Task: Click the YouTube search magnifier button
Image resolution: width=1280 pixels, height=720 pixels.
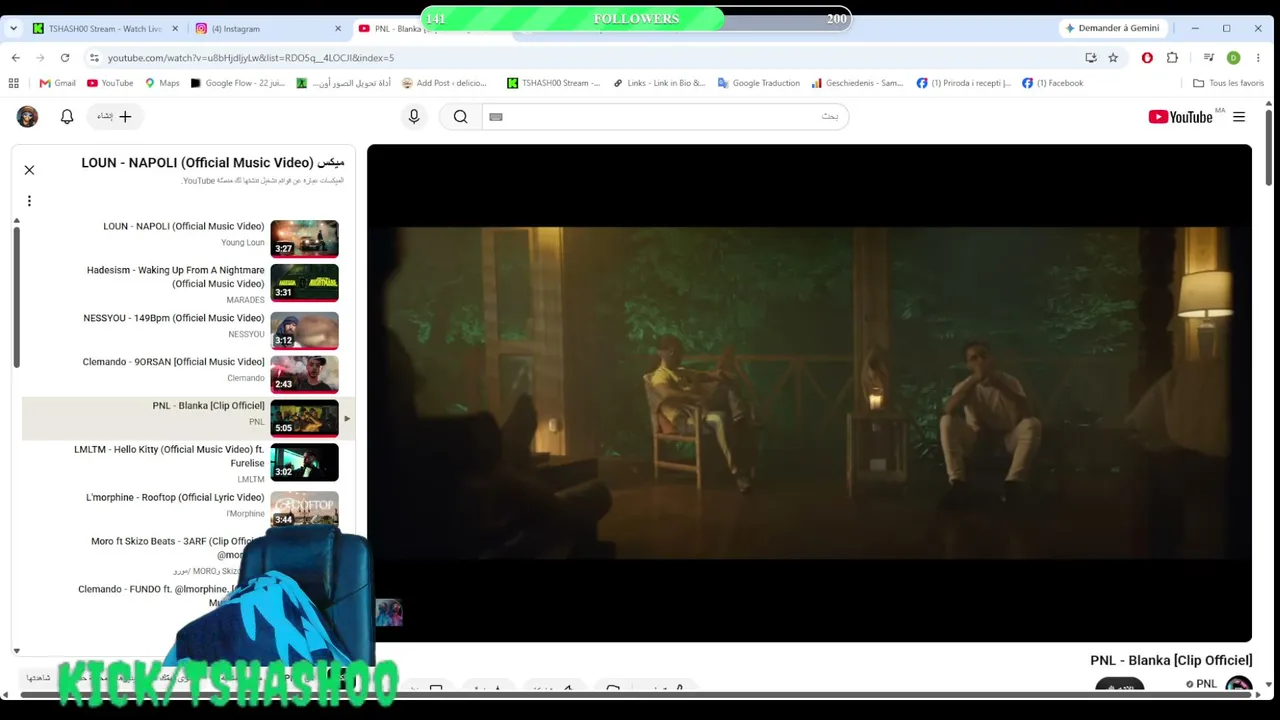Action: (460, 117)
